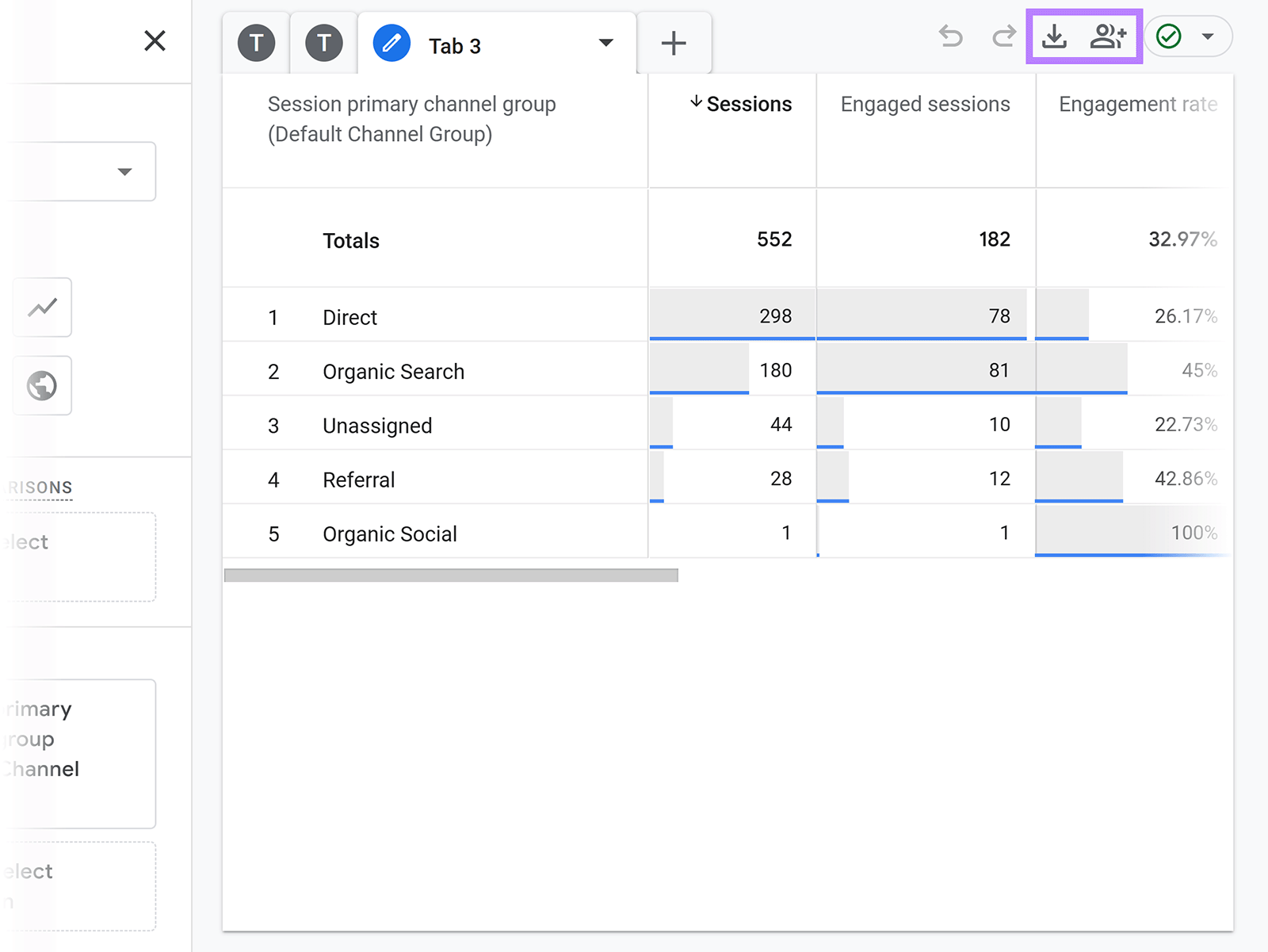Viewport: 1268px width, 952px height.
Task: Expand the combo box in the left panel
Action: 124,171
